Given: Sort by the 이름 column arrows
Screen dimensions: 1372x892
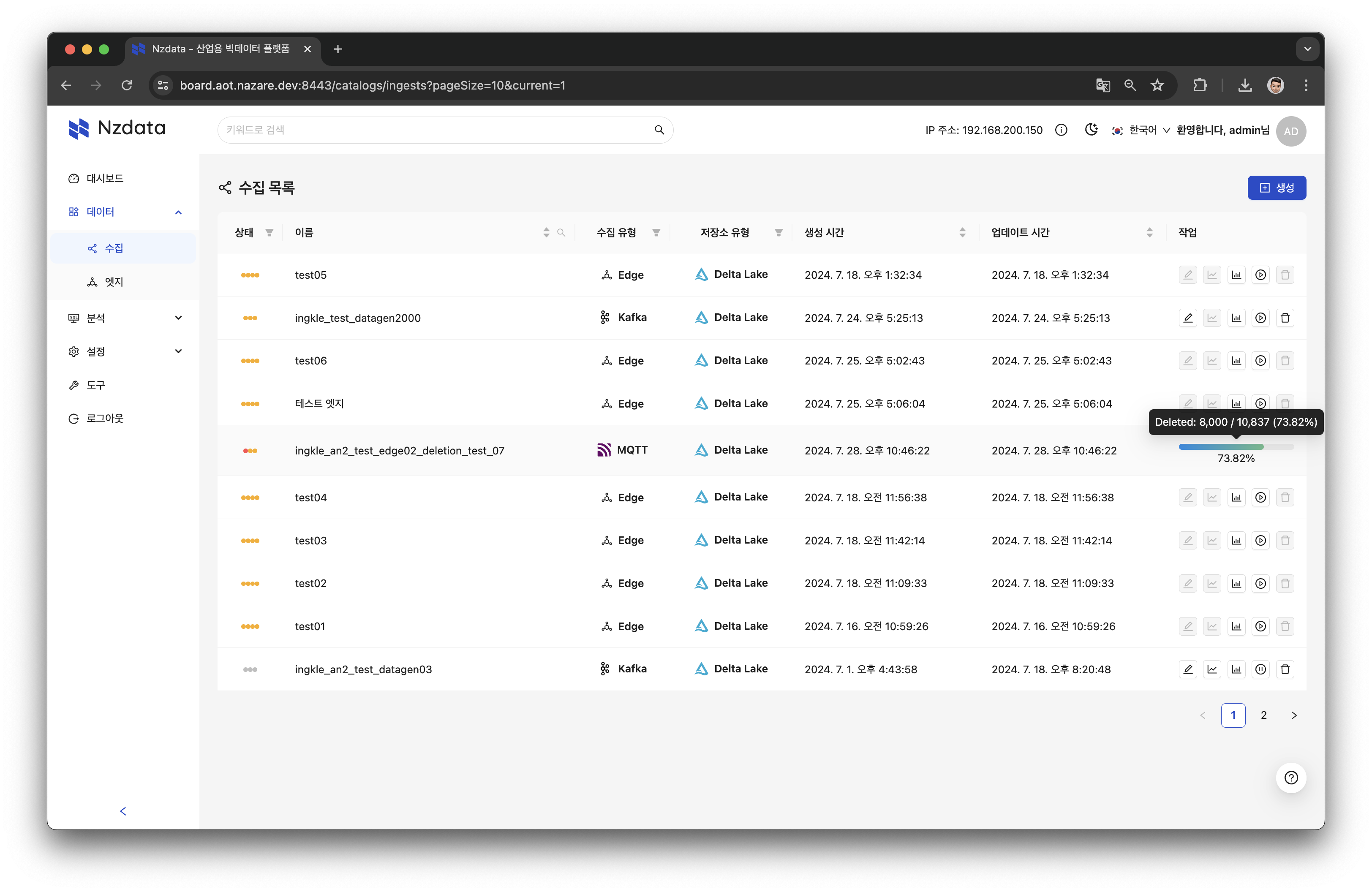Looking at the screenshot, I should click(546, 232).
